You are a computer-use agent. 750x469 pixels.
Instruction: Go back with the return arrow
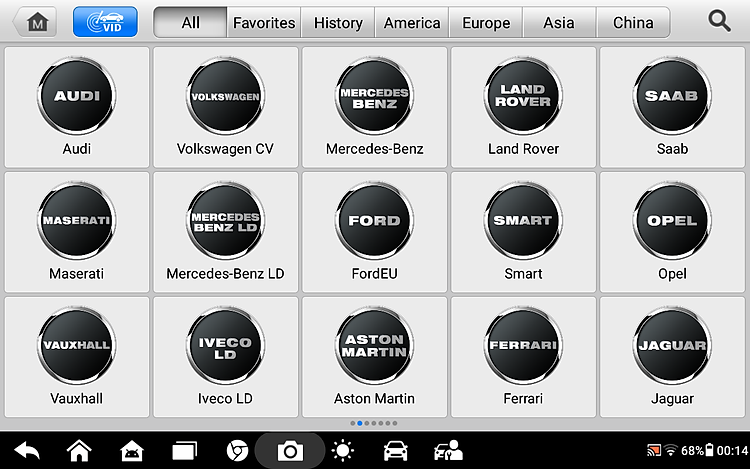click(27, 451)
